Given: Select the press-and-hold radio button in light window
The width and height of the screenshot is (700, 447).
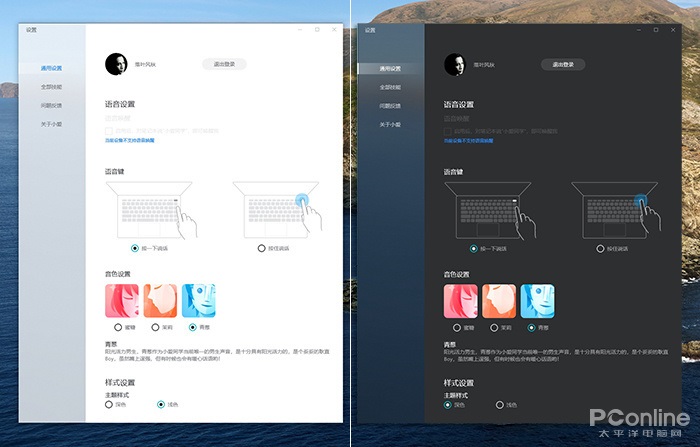Looking at the screenshot, I should [262, 248].
